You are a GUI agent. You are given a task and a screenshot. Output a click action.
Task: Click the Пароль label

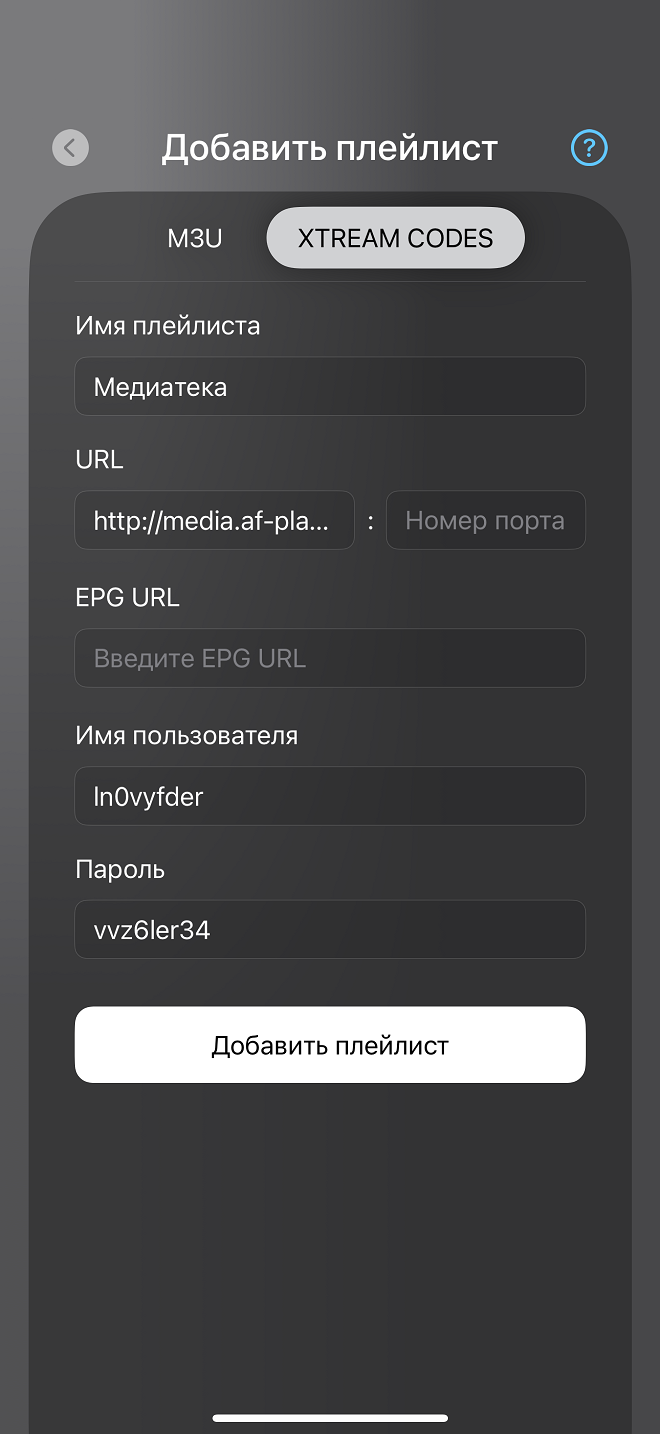120,869
